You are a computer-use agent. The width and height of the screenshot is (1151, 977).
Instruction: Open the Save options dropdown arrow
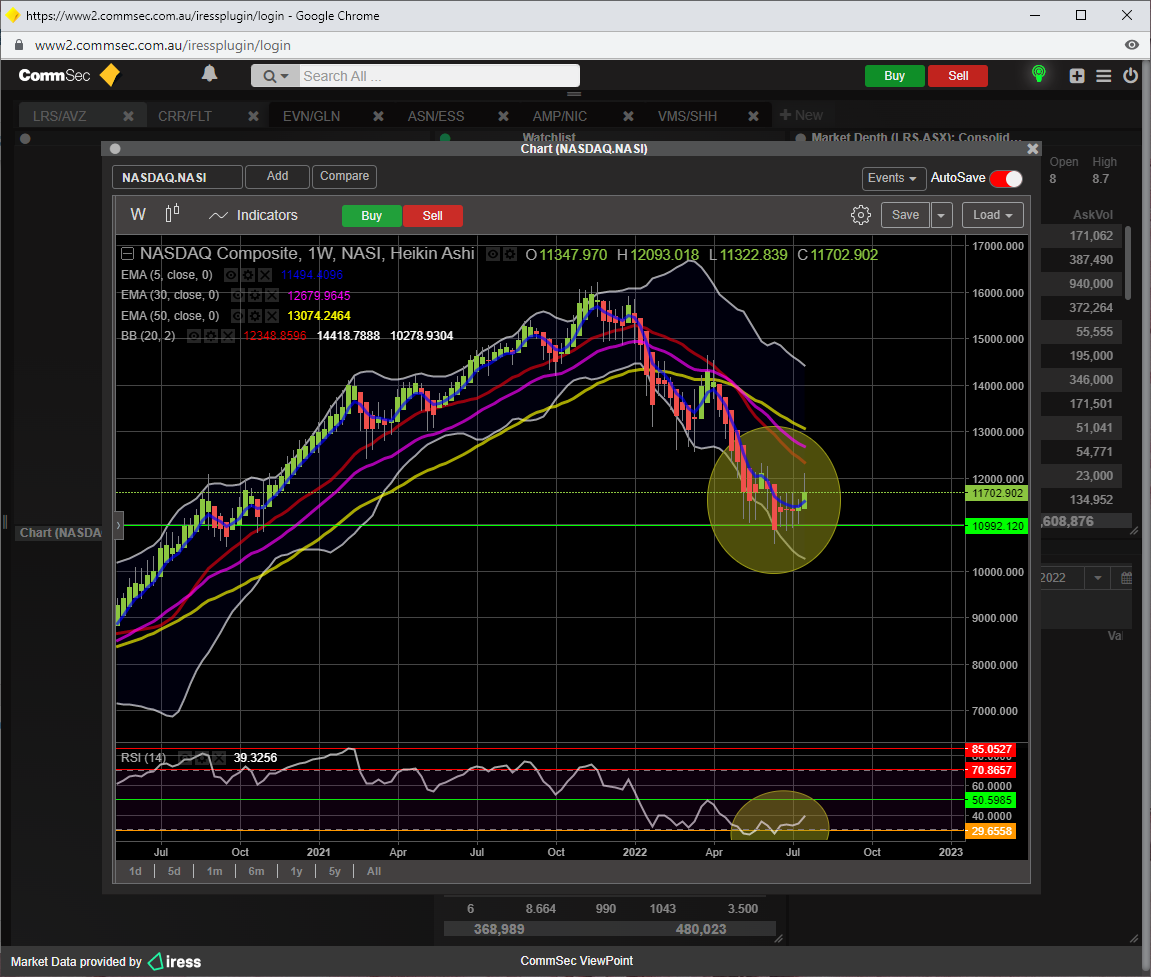(941, 216)
